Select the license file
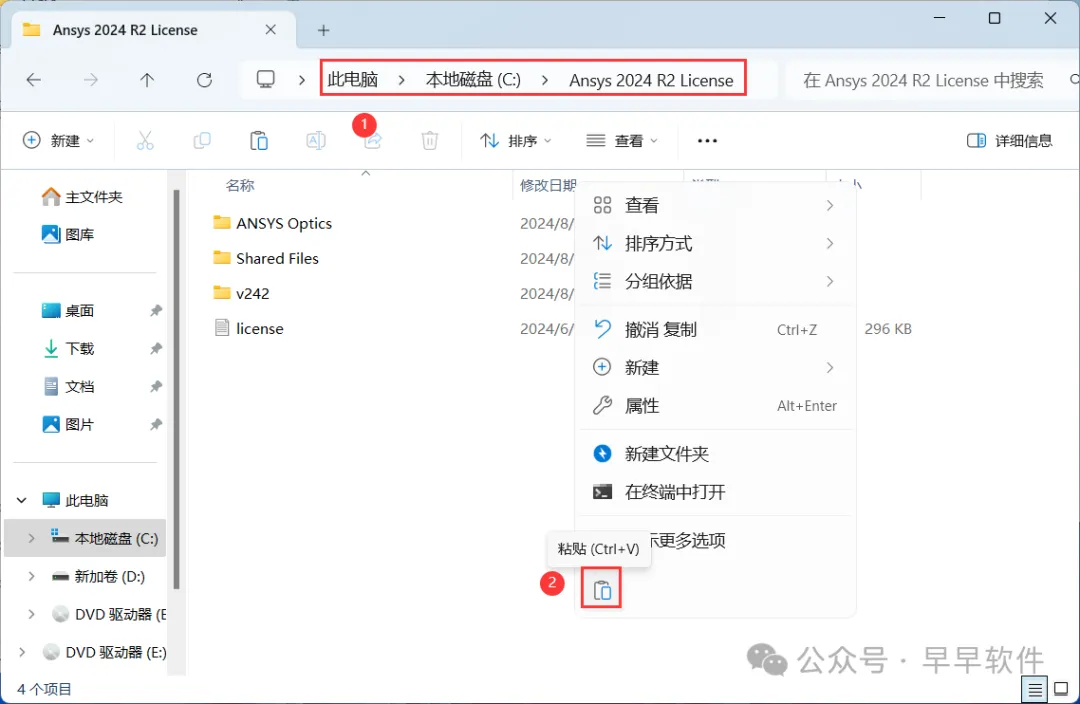Image resolution: width=1080 pixels, height=704 pixels. tap(260, 329)
